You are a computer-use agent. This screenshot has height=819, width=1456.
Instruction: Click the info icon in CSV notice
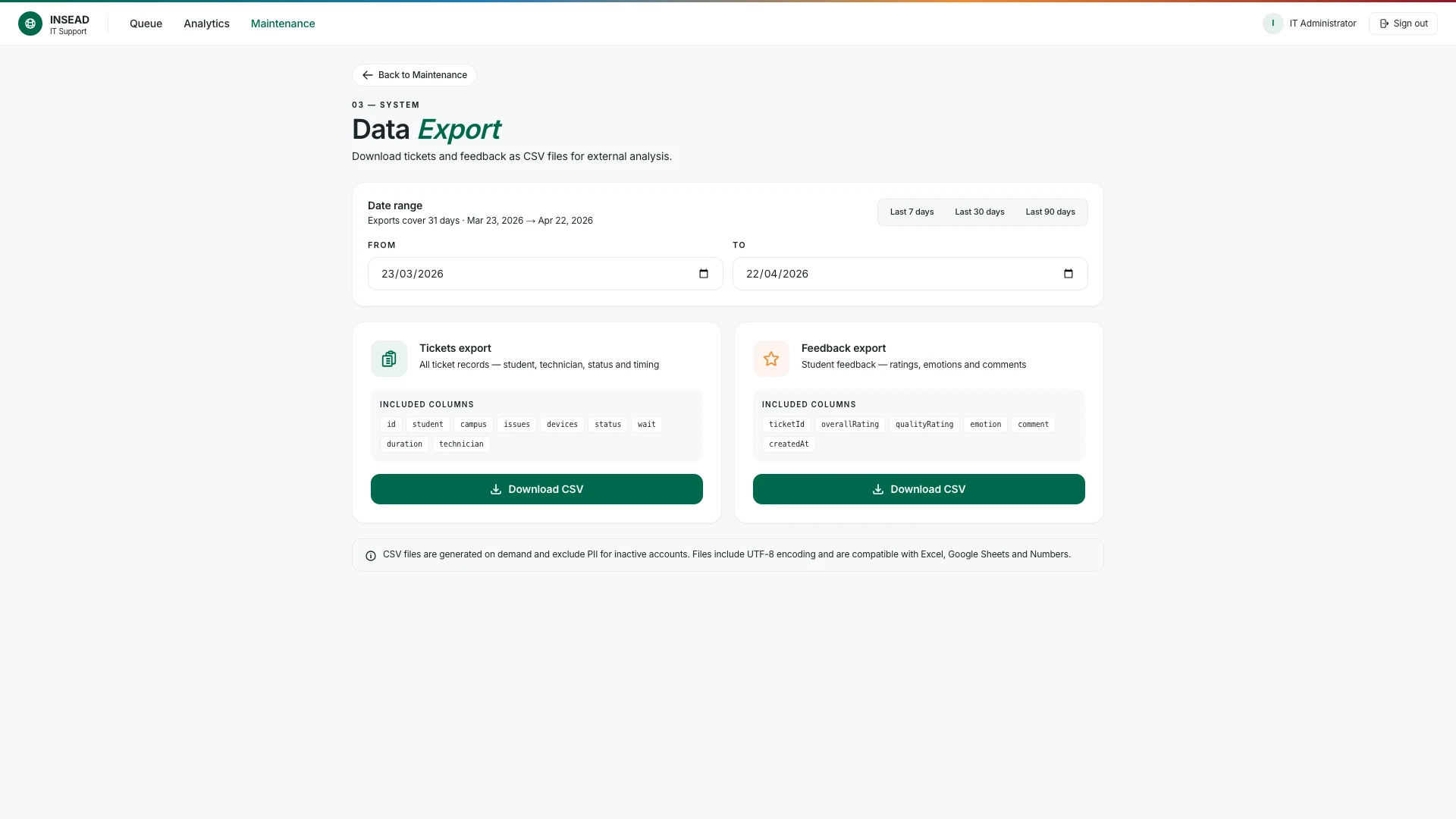[x=371, y=556]
